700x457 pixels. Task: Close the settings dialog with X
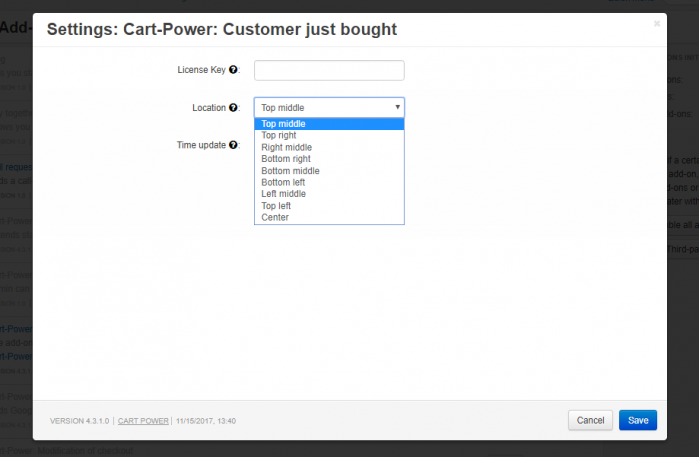coord(657,23)
